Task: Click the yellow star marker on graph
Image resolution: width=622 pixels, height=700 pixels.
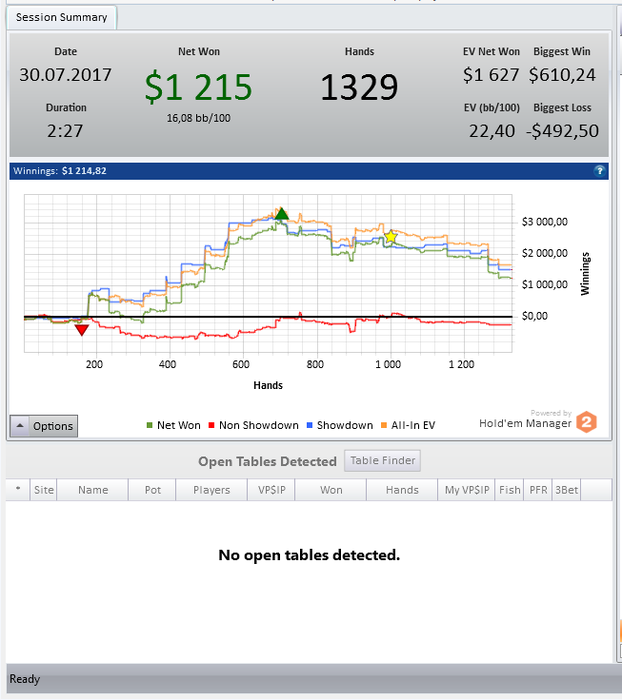Action: pos(391,237)
